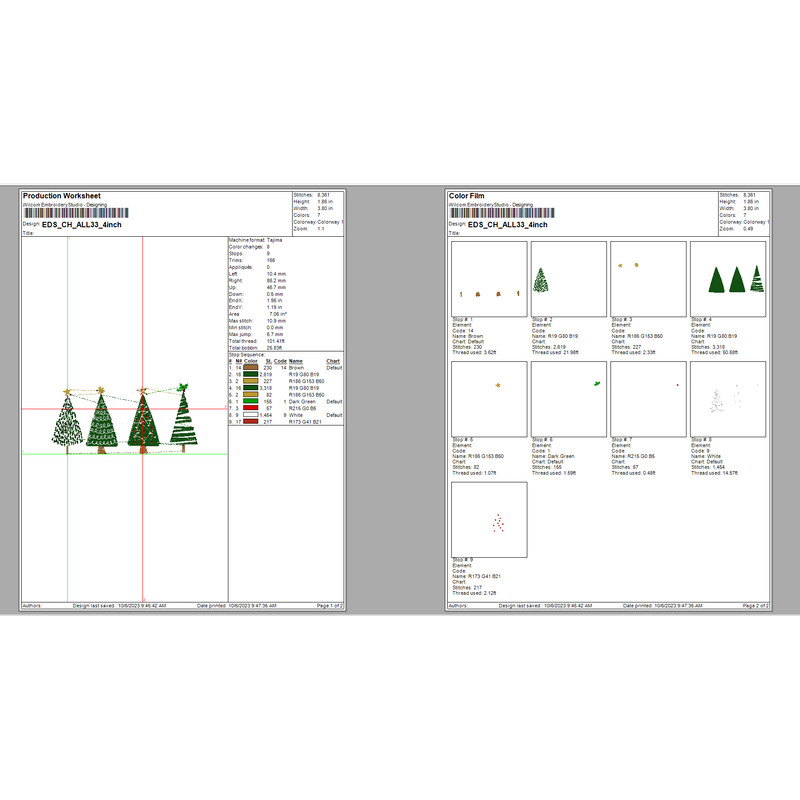Click the Production Worksheet page heading
The width and height of the screenshot is (800, 800).
[62, 196]
